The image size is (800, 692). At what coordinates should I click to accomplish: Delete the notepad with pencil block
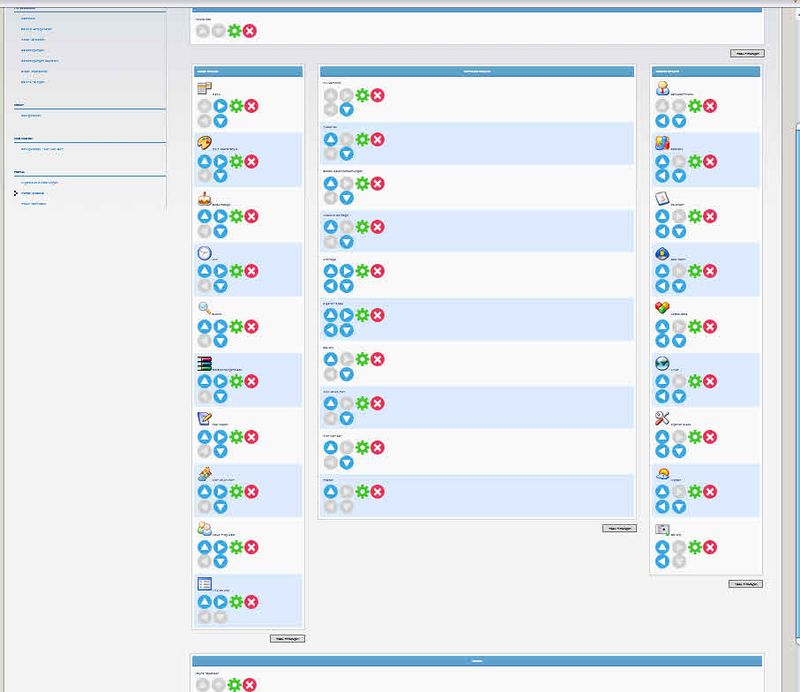(x=251, y=437)
